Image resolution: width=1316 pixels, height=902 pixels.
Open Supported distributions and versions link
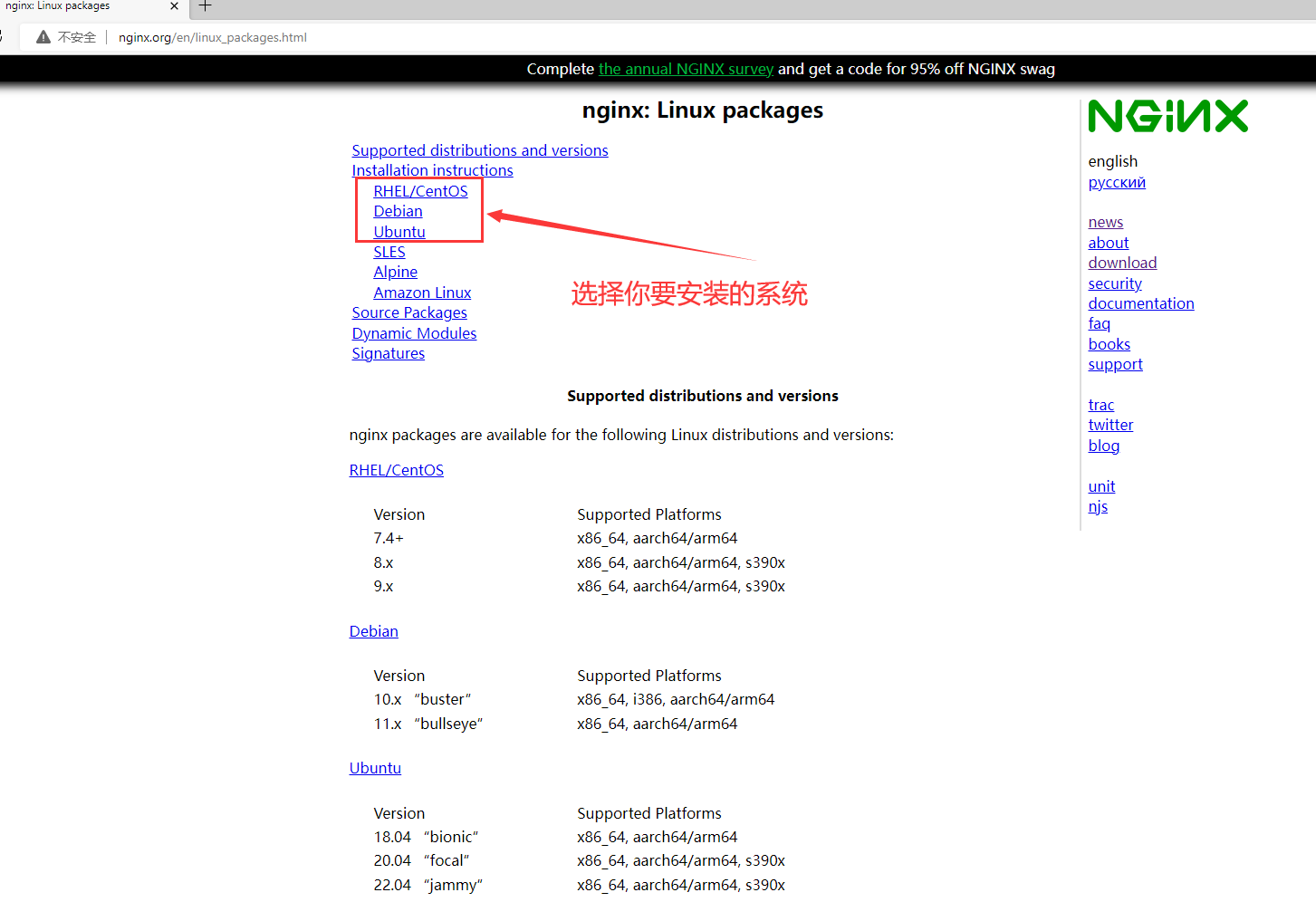[480, 150]
